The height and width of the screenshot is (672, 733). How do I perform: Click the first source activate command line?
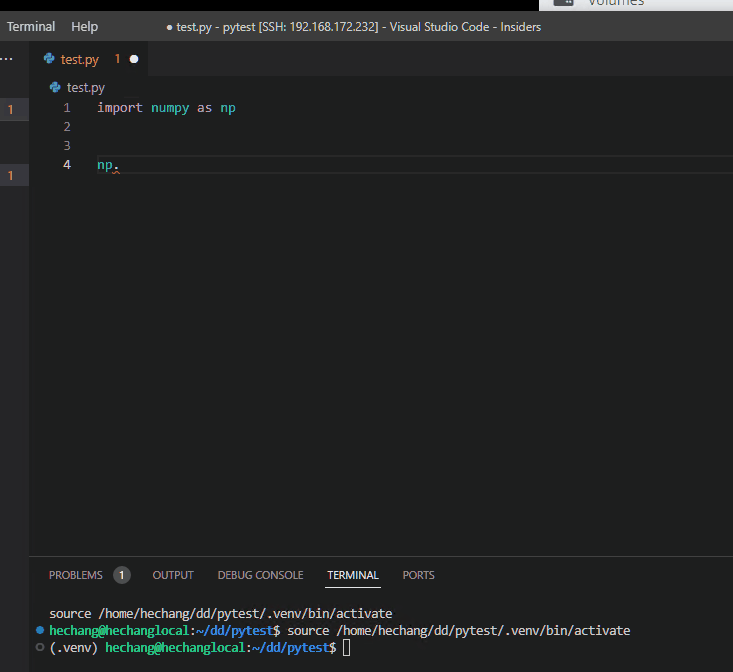[221, 613]
